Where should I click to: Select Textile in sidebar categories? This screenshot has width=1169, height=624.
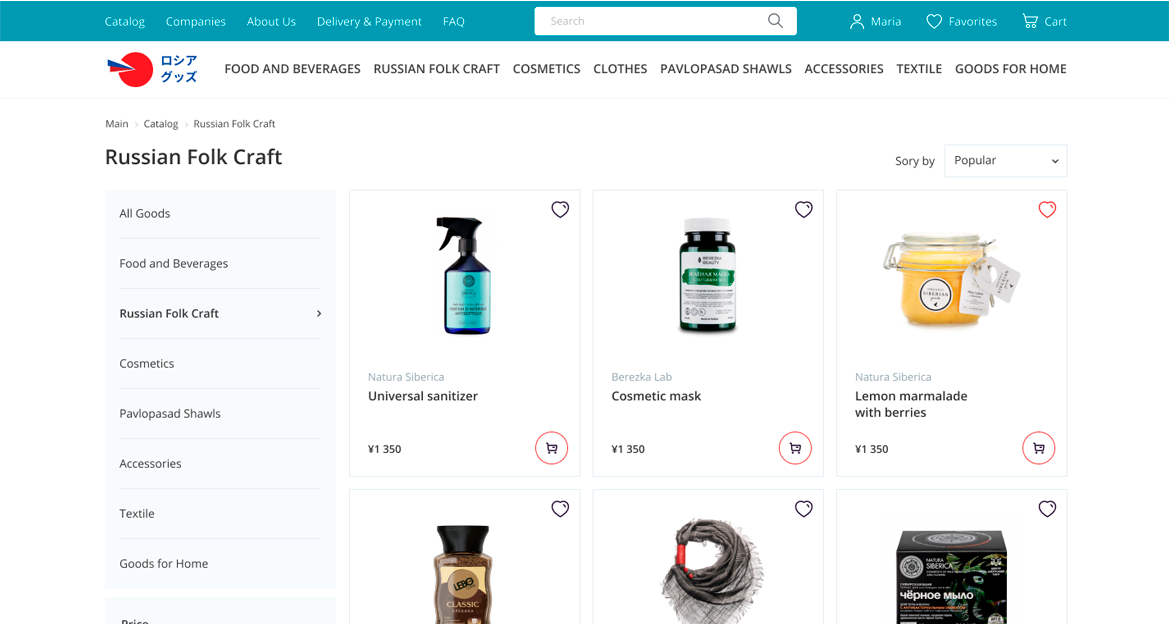[x=137, y=514]
